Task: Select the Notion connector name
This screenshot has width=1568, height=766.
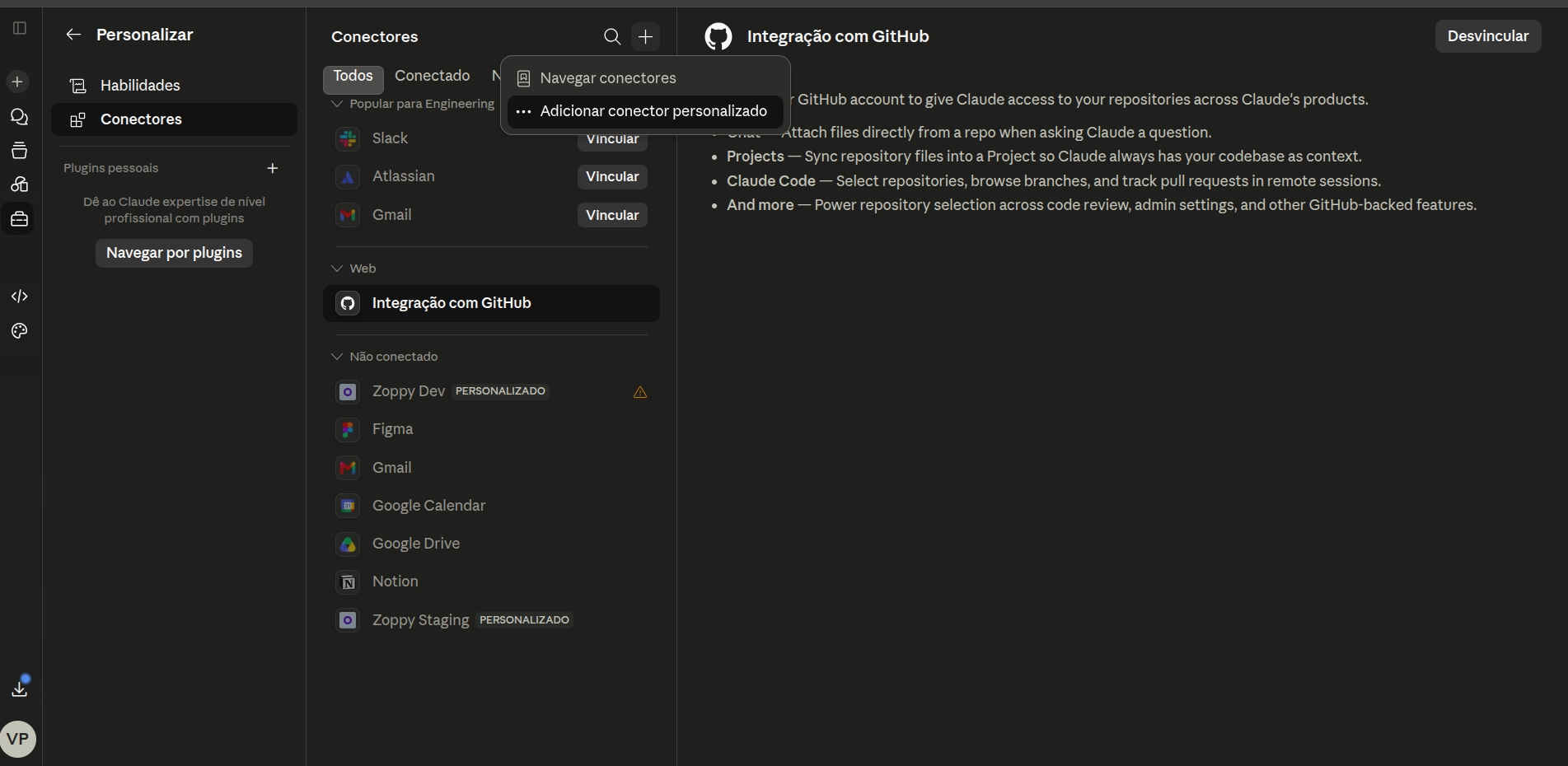Action: click(395, 582)
